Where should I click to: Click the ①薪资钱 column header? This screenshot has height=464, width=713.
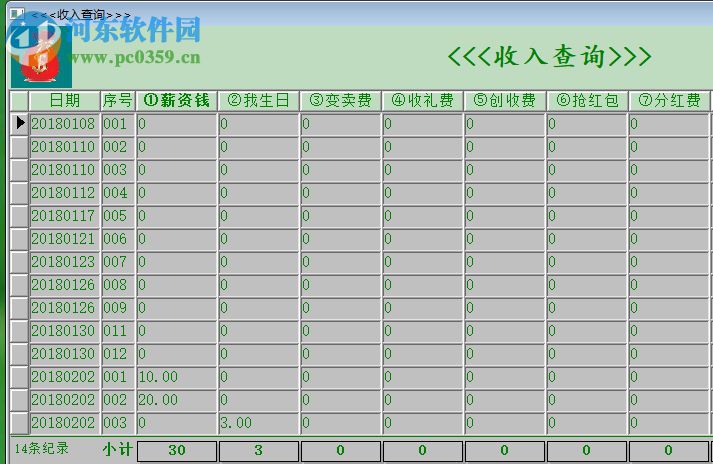coord(176,101)
